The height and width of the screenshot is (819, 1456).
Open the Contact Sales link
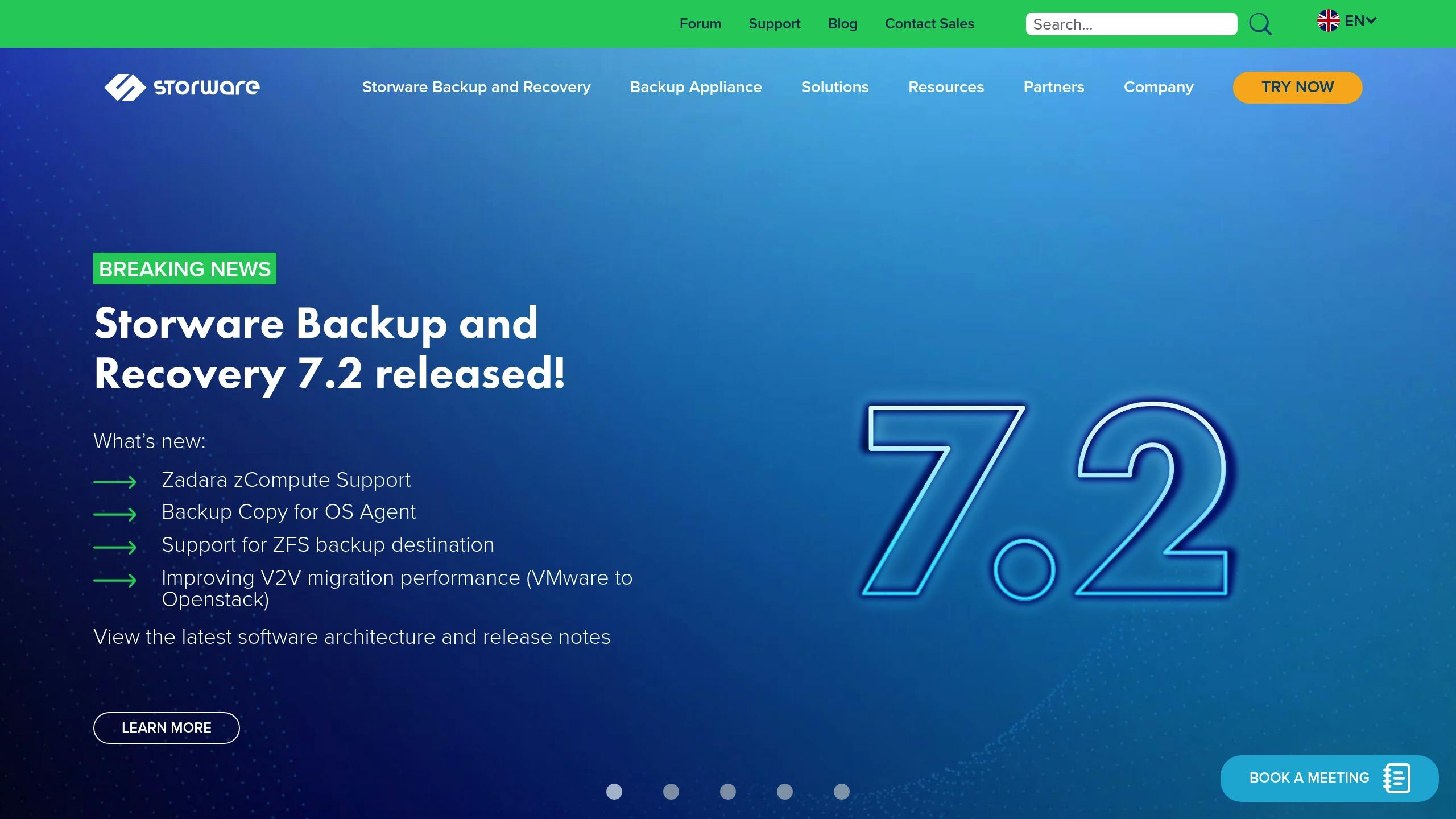point(929,24)
